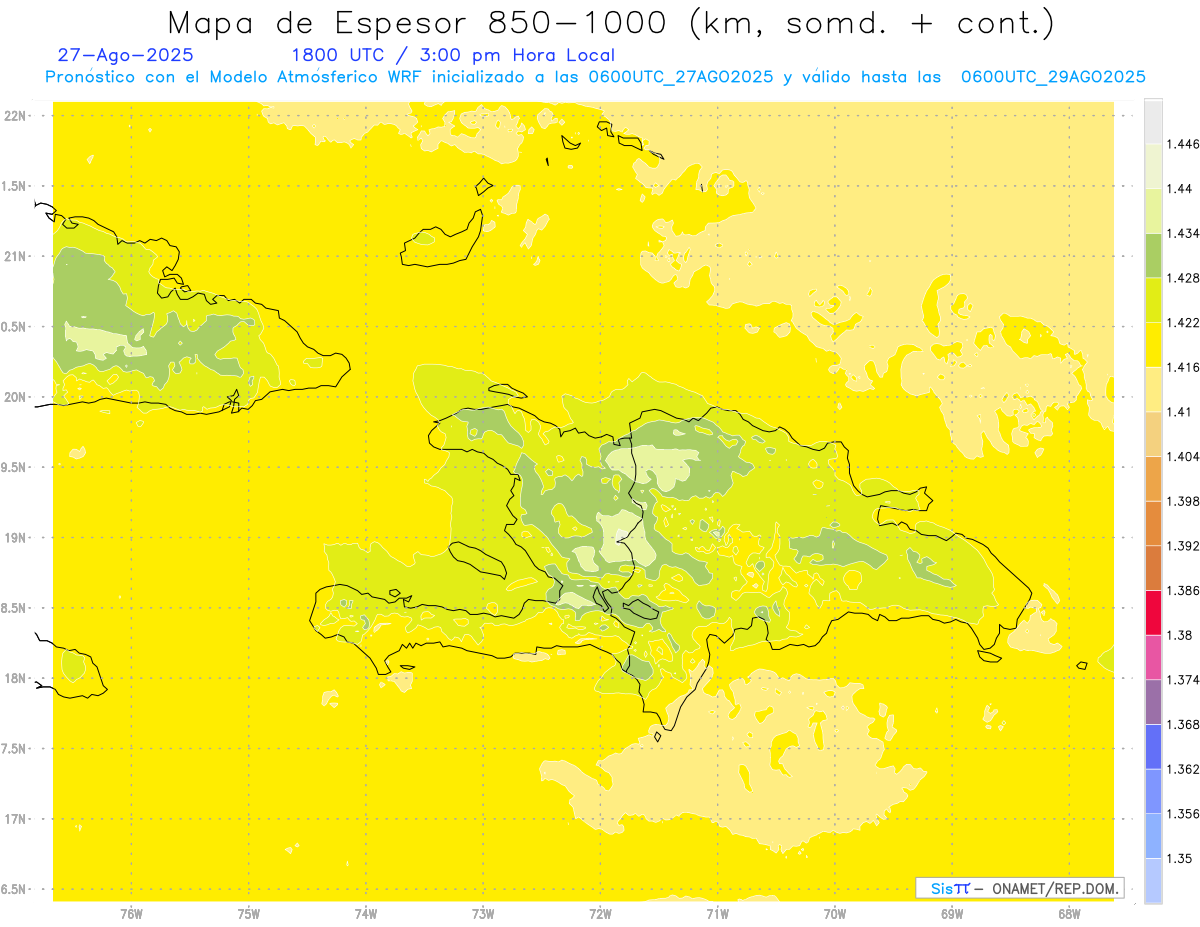Click the longitude label "76W"
This screenshot has width=1200, height=927.
(x=131, y=913)
